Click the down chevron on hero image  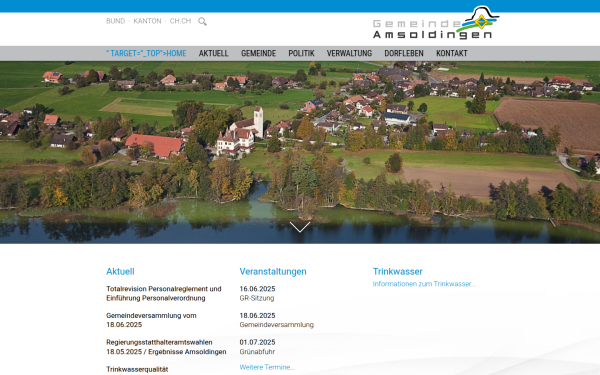[300, 227]
